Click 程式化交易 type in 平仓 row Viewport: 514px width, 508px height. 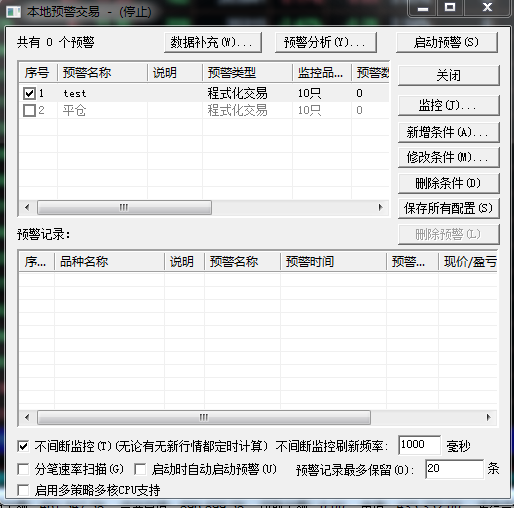click(x=237, y=110)
